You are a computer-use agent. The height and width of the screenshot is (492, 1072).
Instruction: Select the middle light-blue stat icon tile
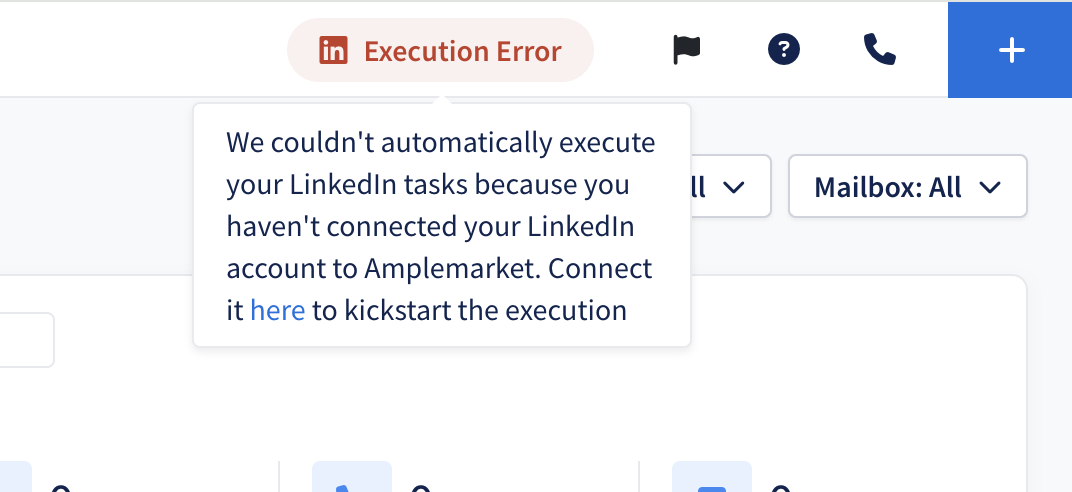tap(351, 477)
